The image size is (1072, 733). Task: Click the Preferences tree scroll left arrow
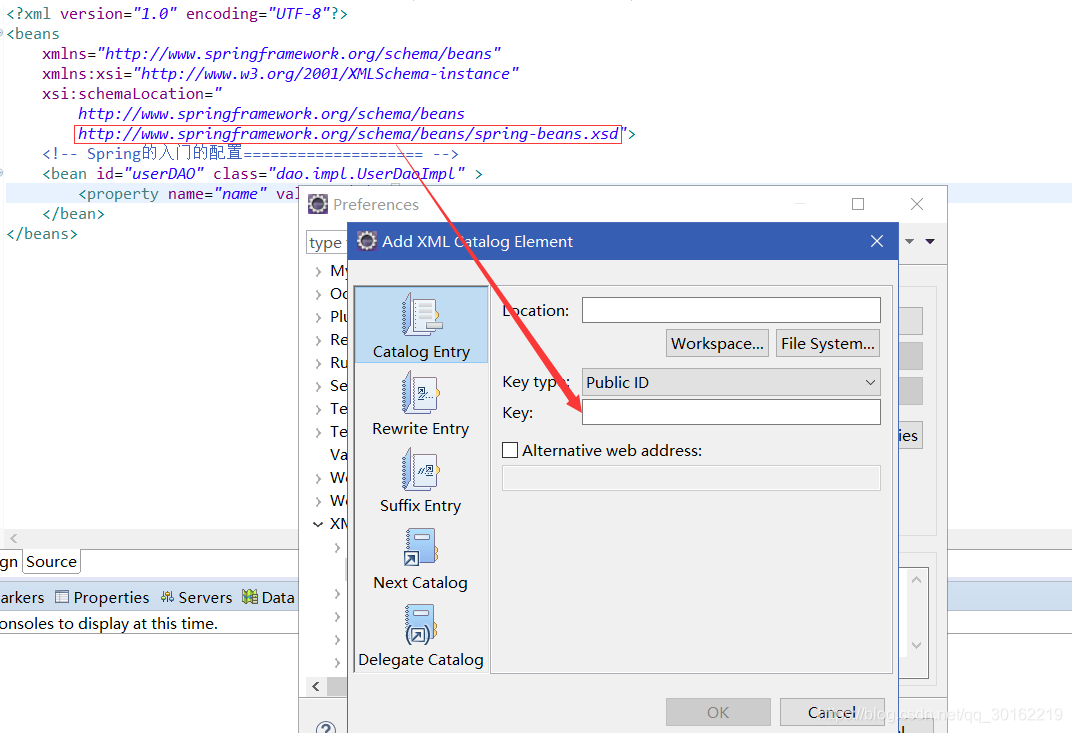[316, 686]
